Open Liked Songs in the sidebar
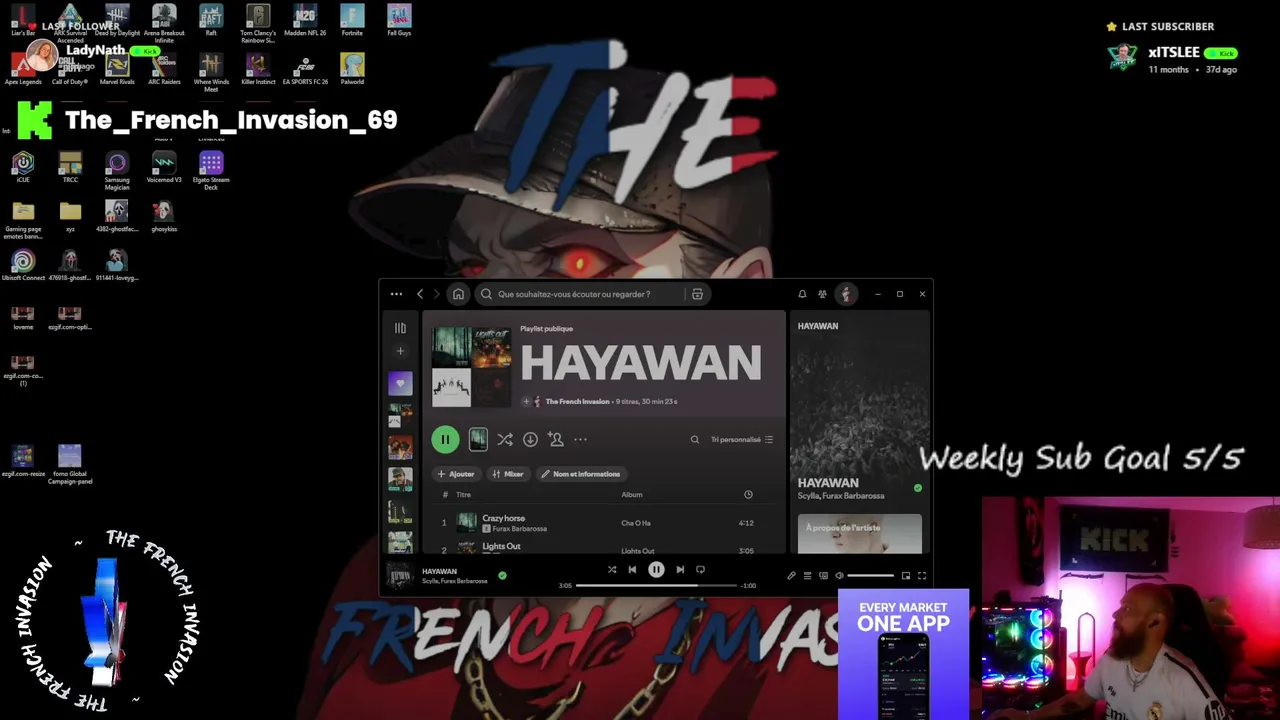1280x720 pixels. click(400, 383)
